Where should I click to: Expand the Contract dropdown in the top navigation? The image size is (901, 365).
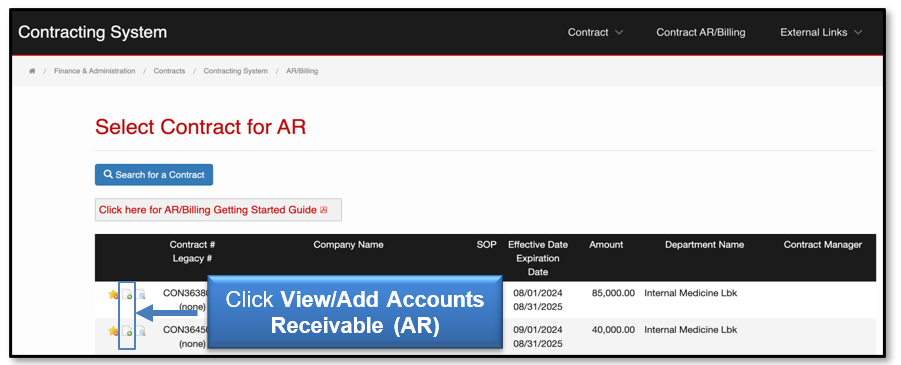(595, 32)
